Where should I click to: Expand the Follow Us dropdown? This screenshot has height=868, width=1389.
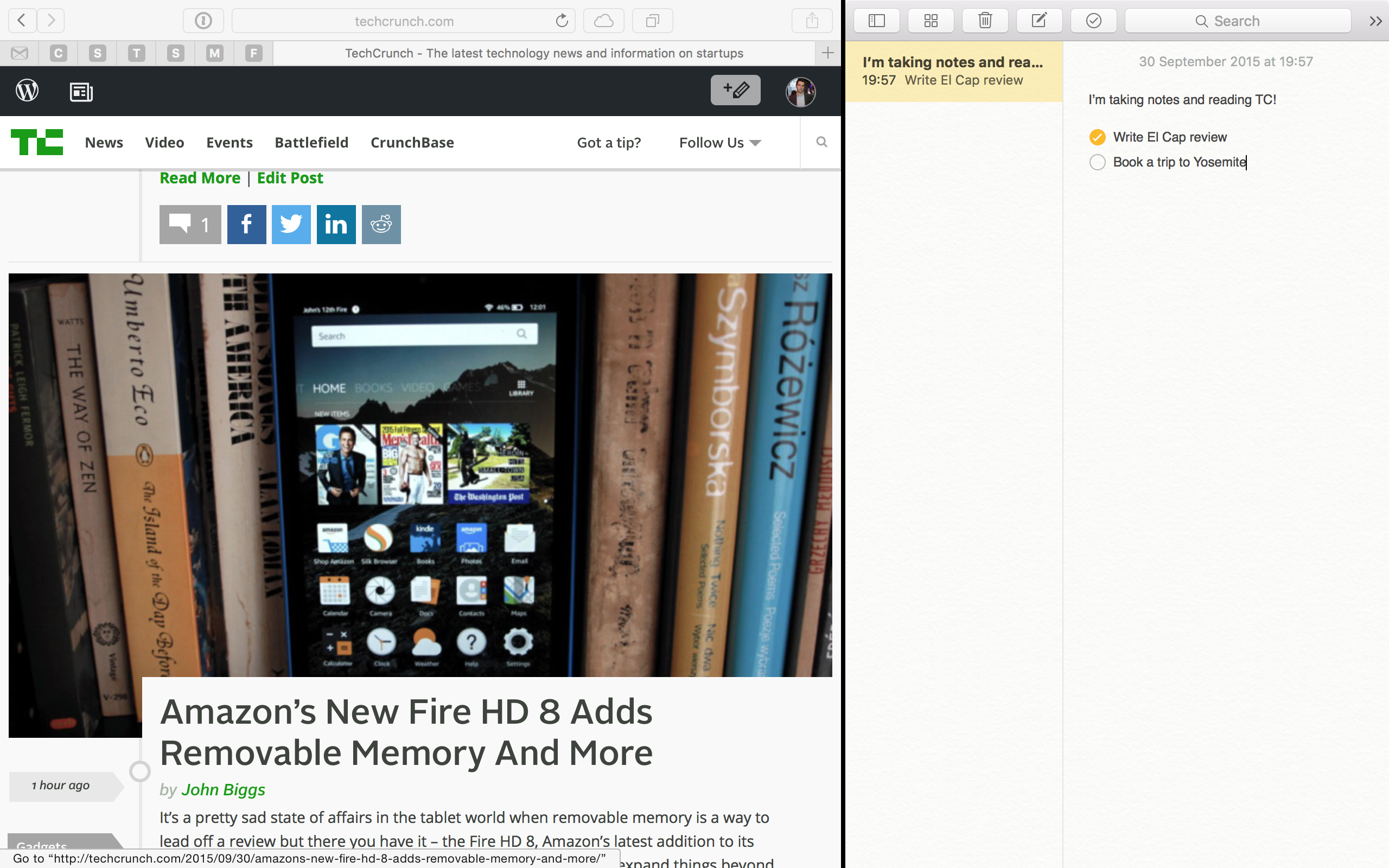[x=720, y=142]
